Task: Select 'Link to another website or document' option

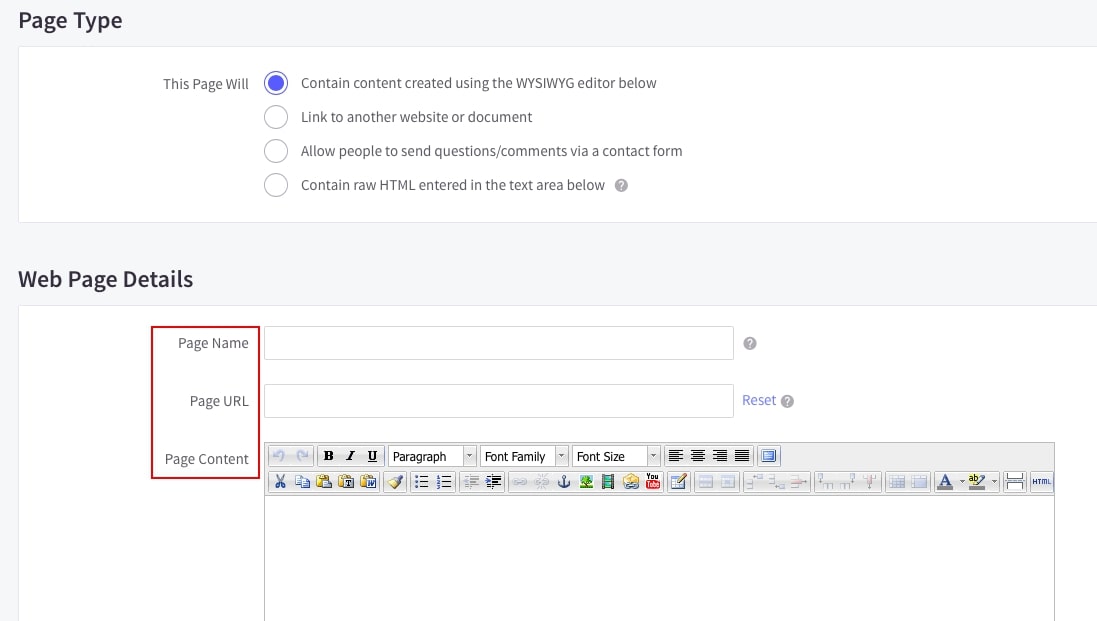Action: (x=276, y=117)
